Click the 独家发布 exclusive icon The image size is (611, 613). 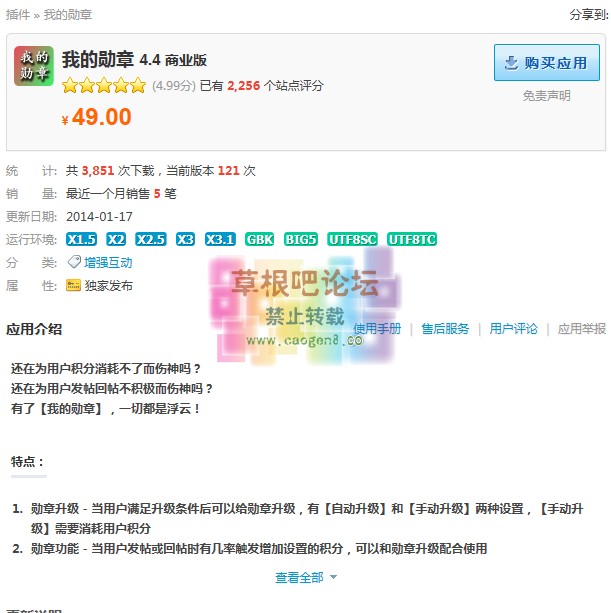73,285
